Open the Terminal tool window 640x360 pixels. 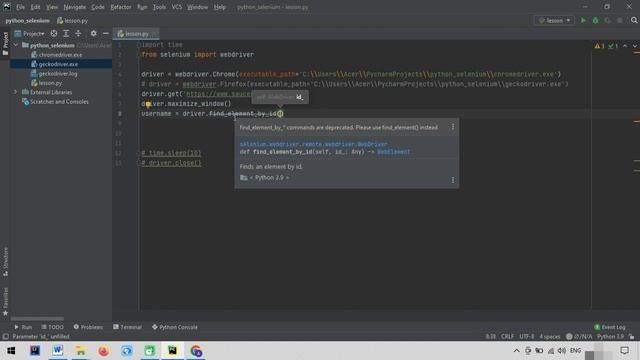[127, 327]
